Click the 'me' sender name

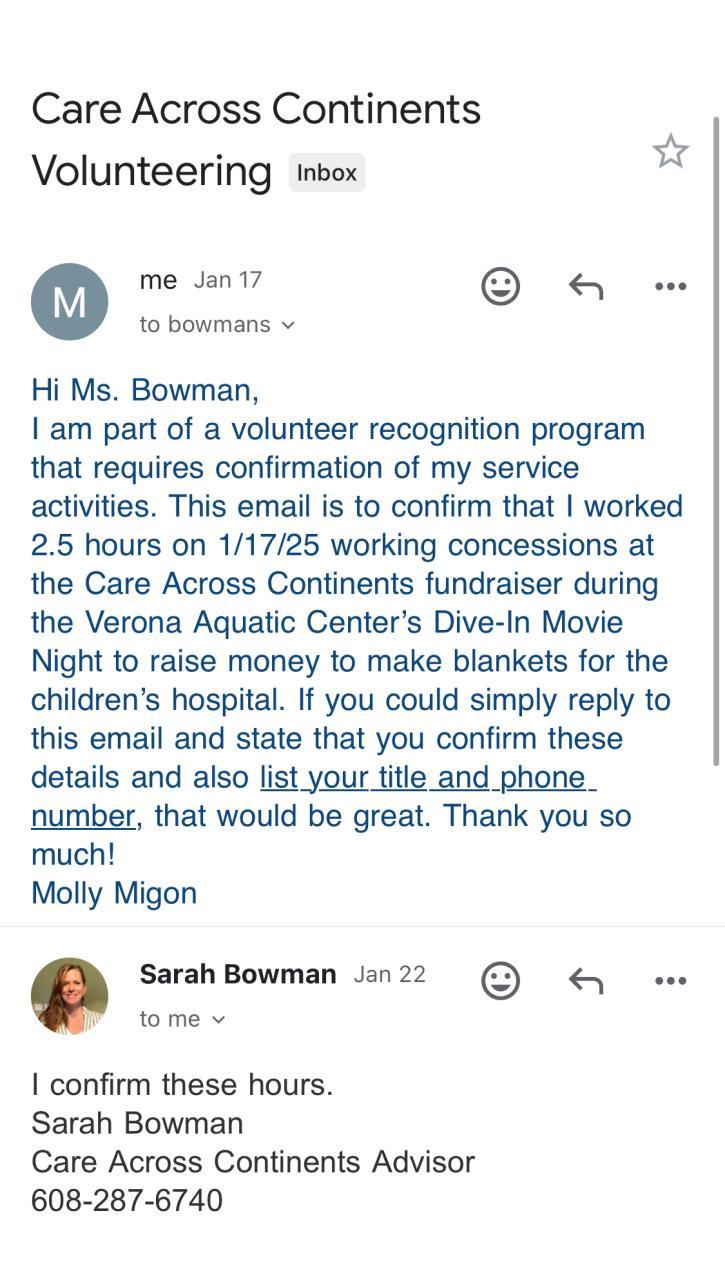coord(158,281)
